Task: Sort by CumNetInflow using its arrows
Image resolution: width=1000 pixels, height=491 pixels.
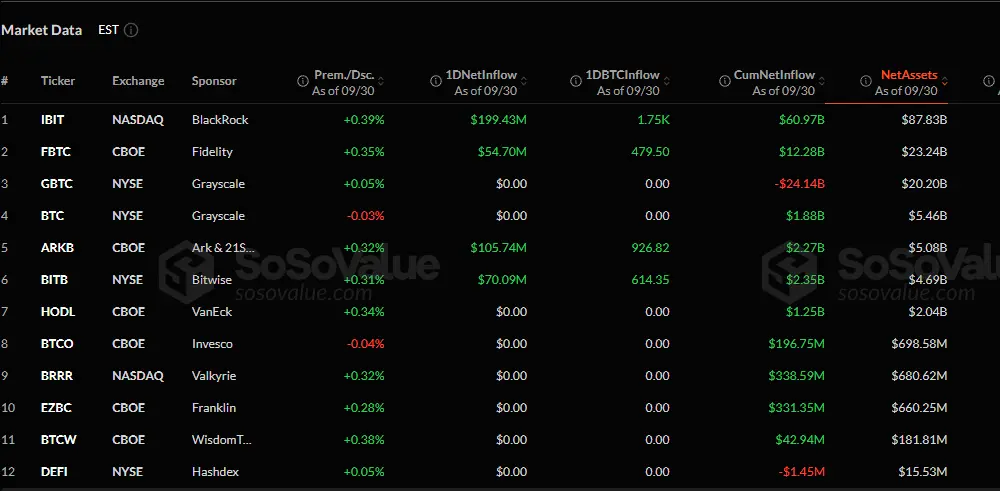Action: 822,81
